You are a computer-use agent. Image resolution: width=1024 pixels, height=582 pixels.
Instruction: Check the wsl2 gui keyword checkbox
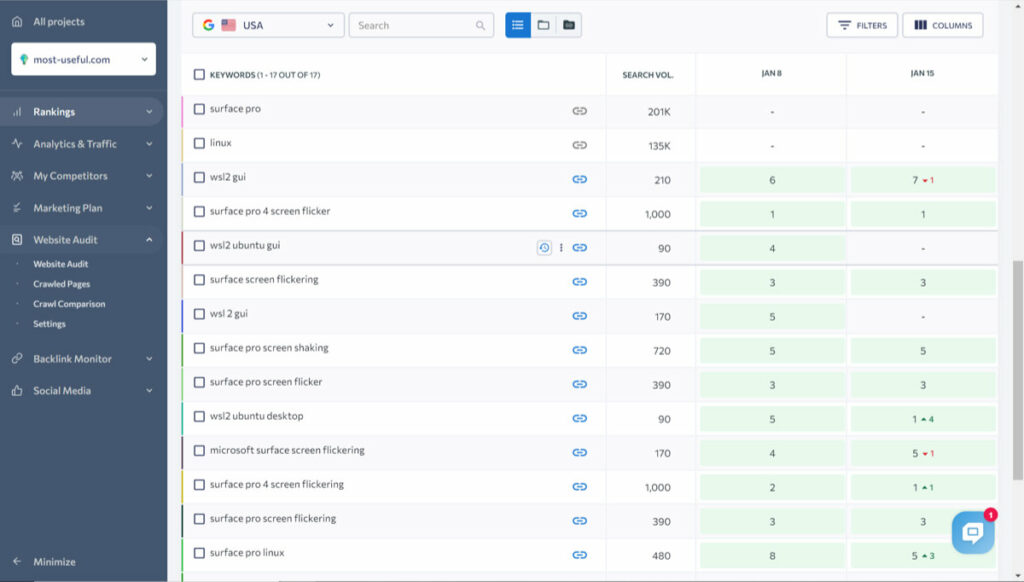(x=199, y=177)
